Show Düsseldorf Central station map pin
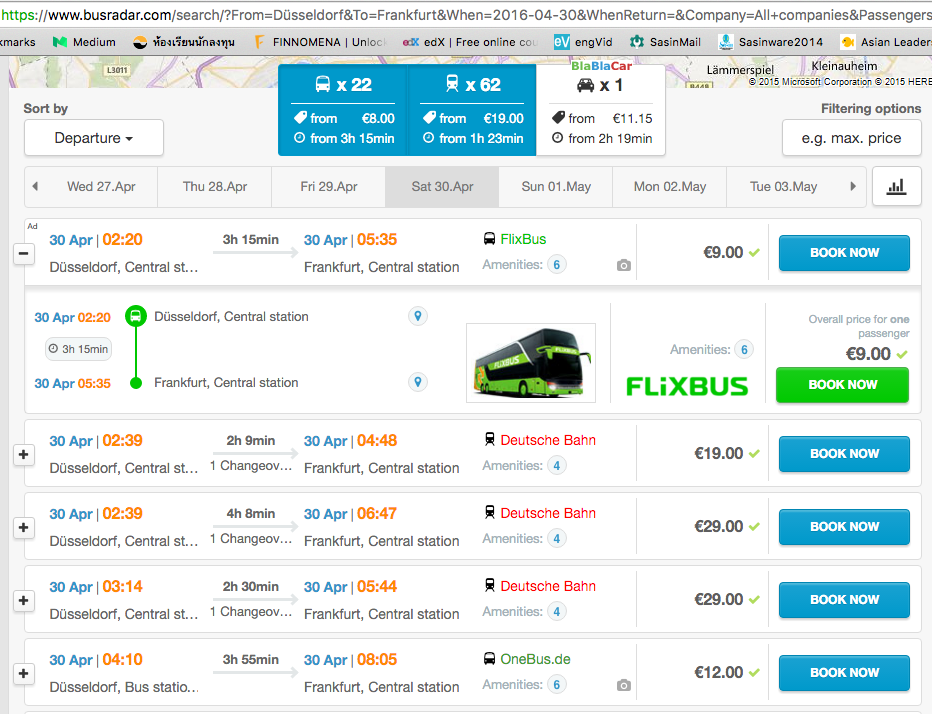The image size is (932, 714). 418,316
